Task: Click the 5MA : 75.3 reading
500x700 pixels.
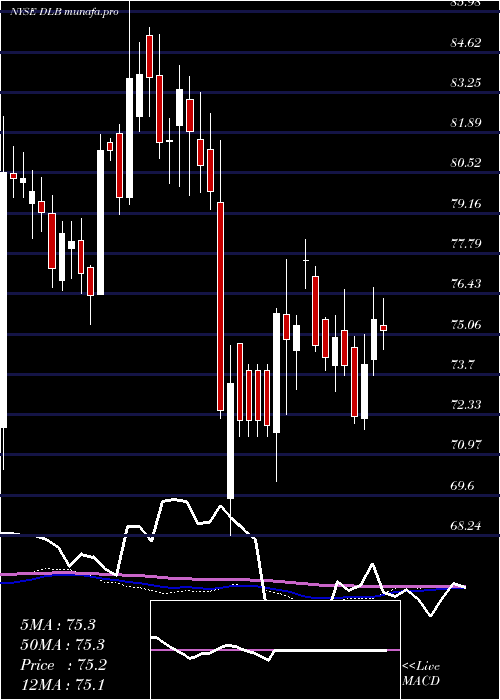Action: coord(58,625)
